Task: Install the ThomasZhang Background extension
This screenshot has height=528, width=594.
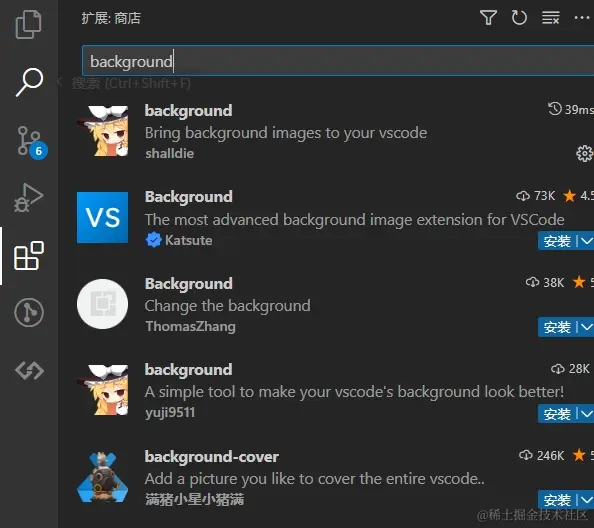Action: pos(557,327)
